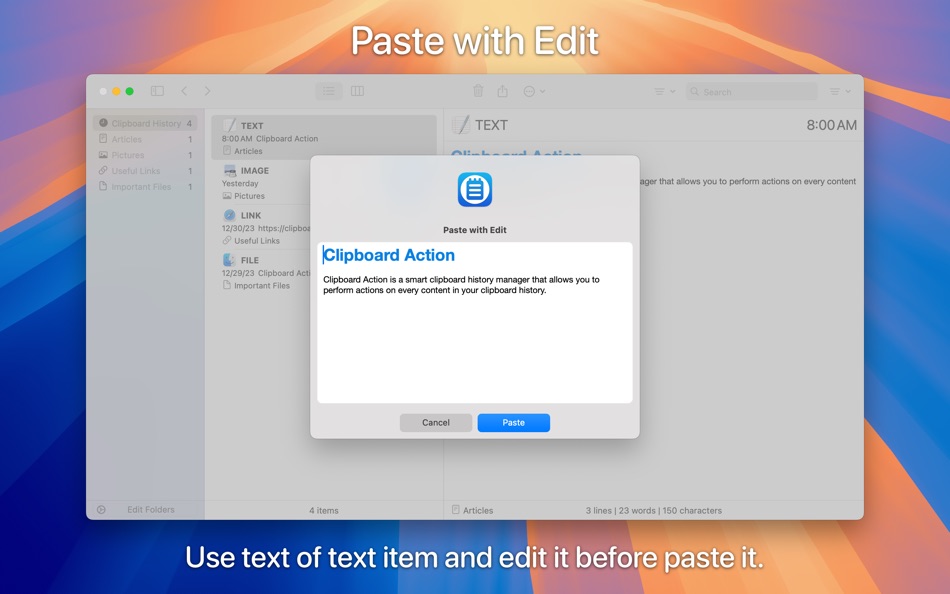Viewport: 950px width, 594px height.
Task: Click the LINK item's Safari icon
Action: [230, 215]
